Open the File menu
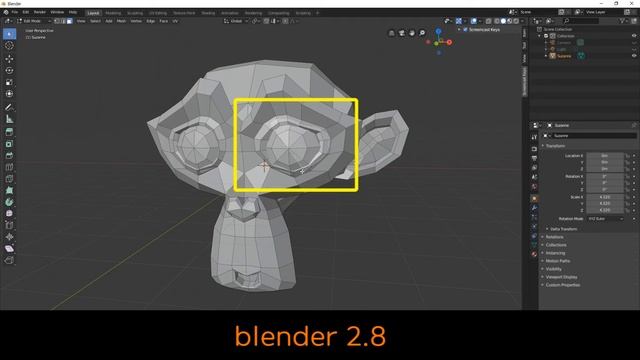The height and width of the screenshot is (360, 640). click(x=15, y=12)
